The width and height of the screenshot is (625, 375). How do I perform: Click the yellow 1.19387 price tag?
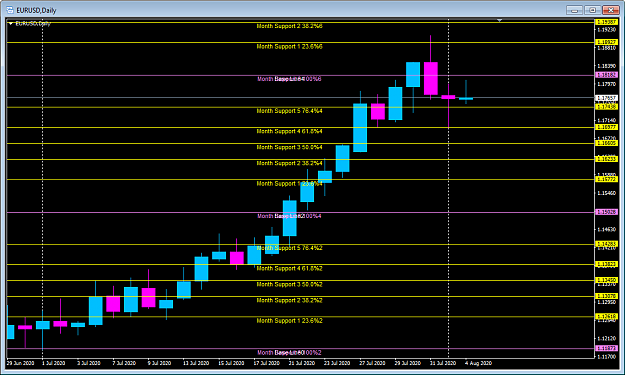click(x=606, y=22)
